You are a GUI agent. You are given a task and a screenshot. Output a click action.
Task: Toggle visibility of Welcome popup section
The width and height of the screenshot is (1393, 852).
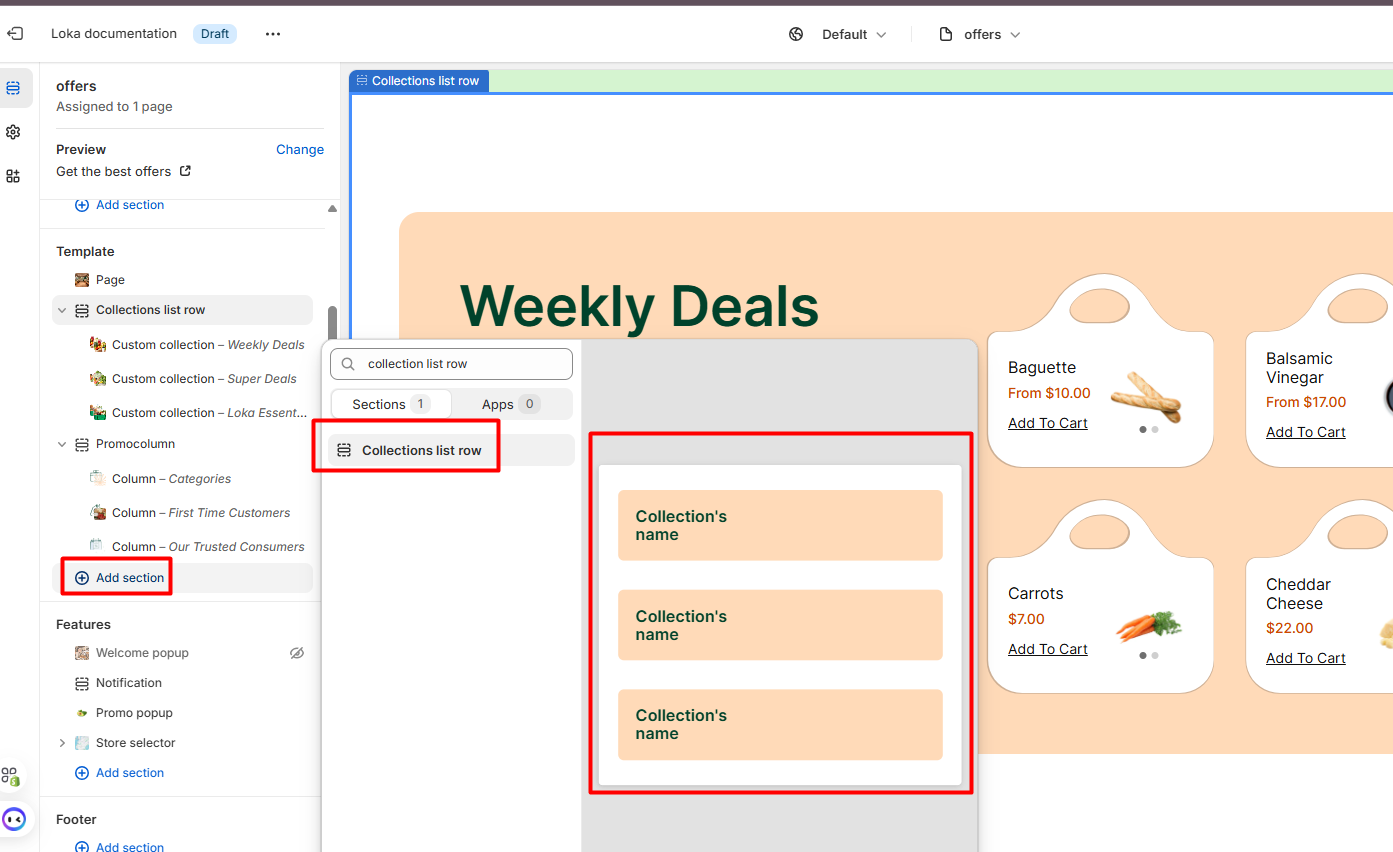[297, 653]
